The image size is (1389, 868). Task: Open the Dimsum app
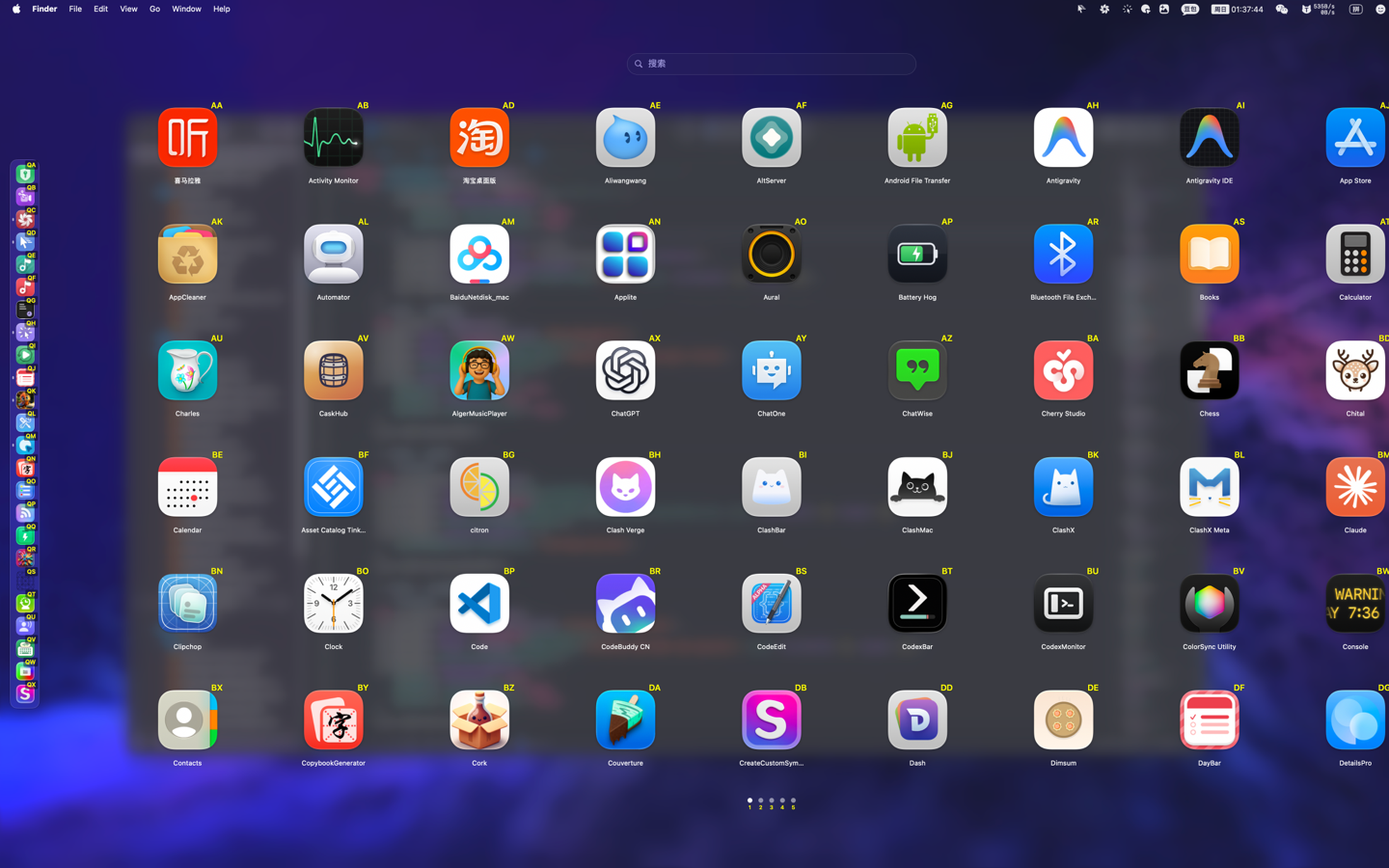(1063, 720)
